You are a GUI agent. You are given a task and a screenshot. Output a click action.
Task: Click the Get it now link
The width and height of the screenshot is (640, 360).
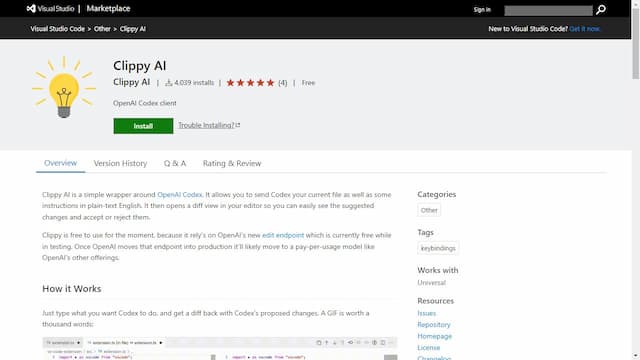coord(584,29)
